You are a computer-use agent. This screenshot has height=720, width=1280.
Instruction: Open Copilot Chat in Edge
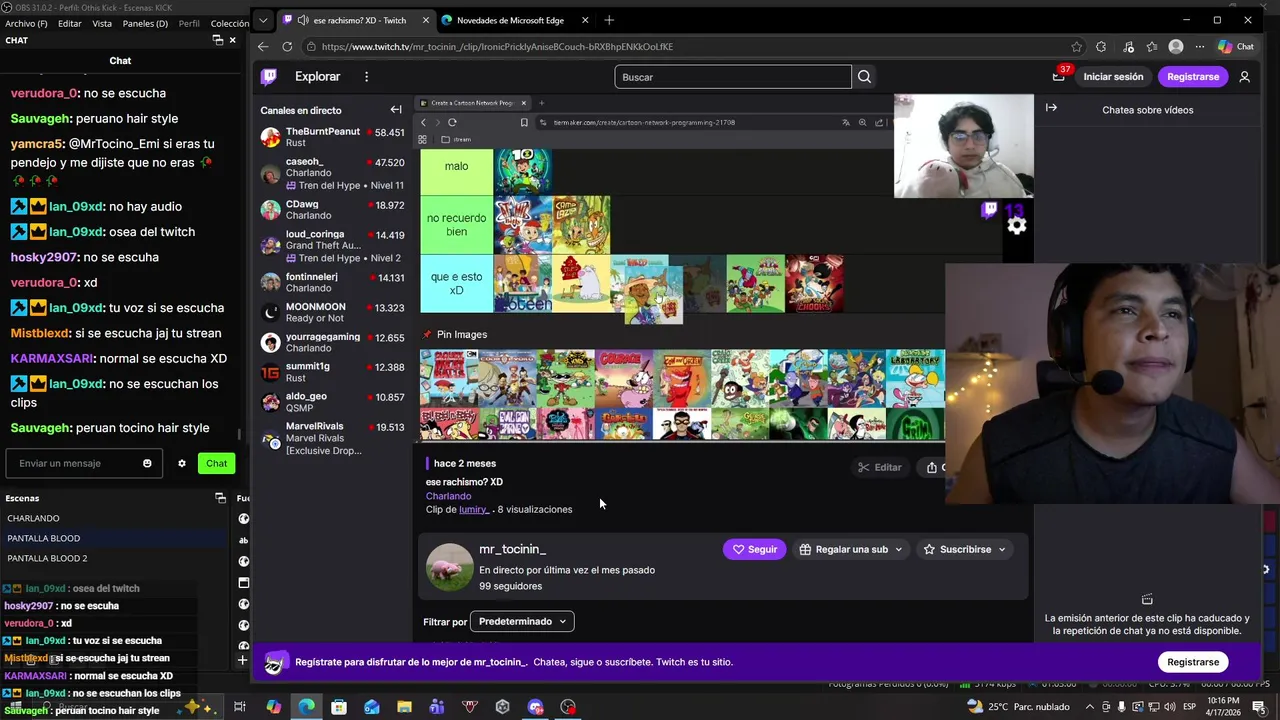click(x=1236, y=46)
